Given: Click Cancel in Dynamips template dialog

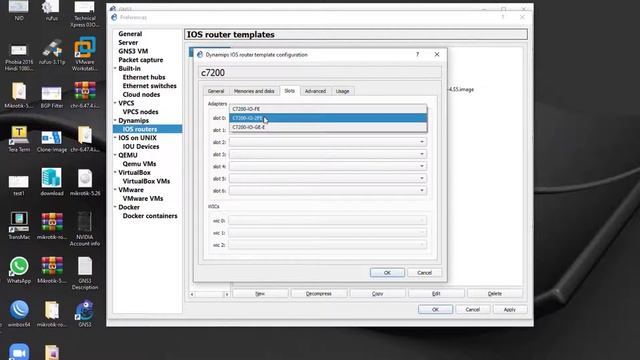Looking at the screenshot, I should [424, 273].
